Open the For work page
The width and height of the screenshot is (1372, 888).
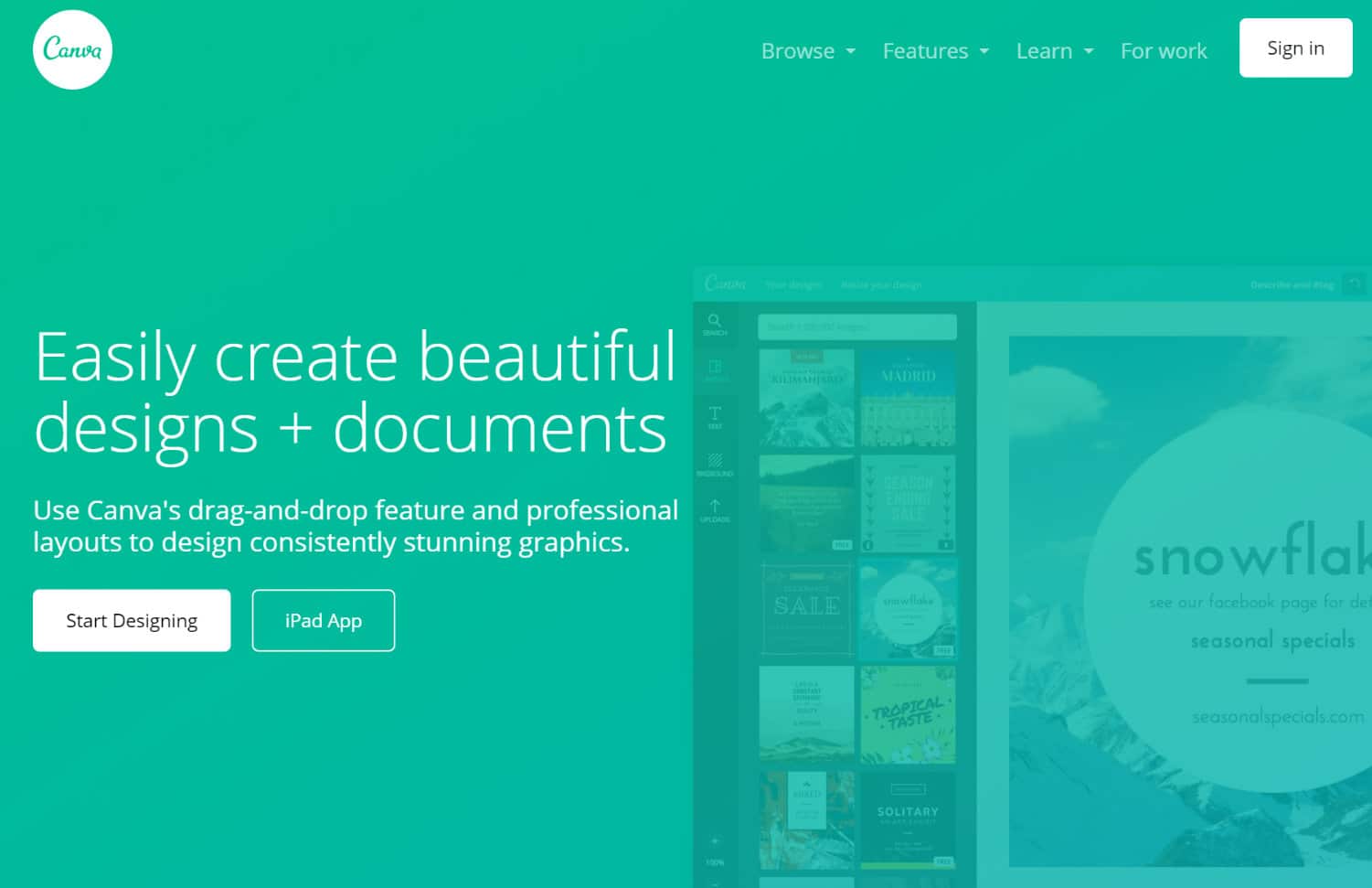(x=1164, y=51)
